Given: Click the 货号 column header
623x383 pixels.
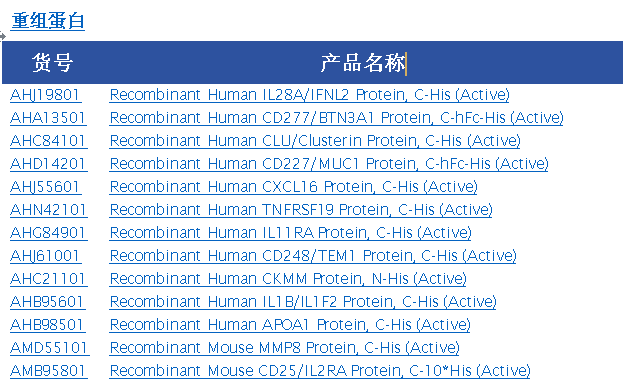Looking at the screenshot, I should point(52,63).
